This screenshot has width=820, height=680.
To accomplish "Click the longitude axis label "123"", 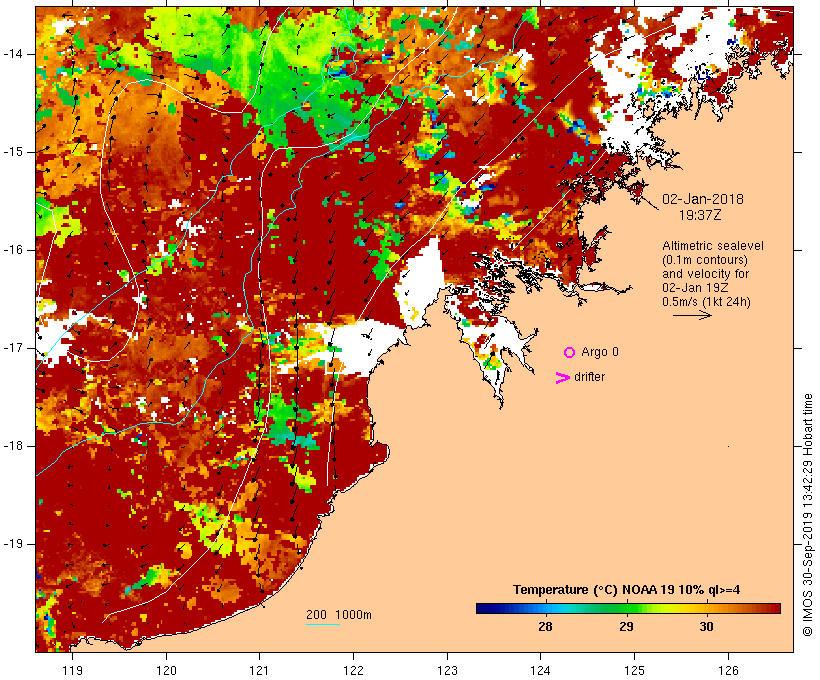I will point(447,670).
